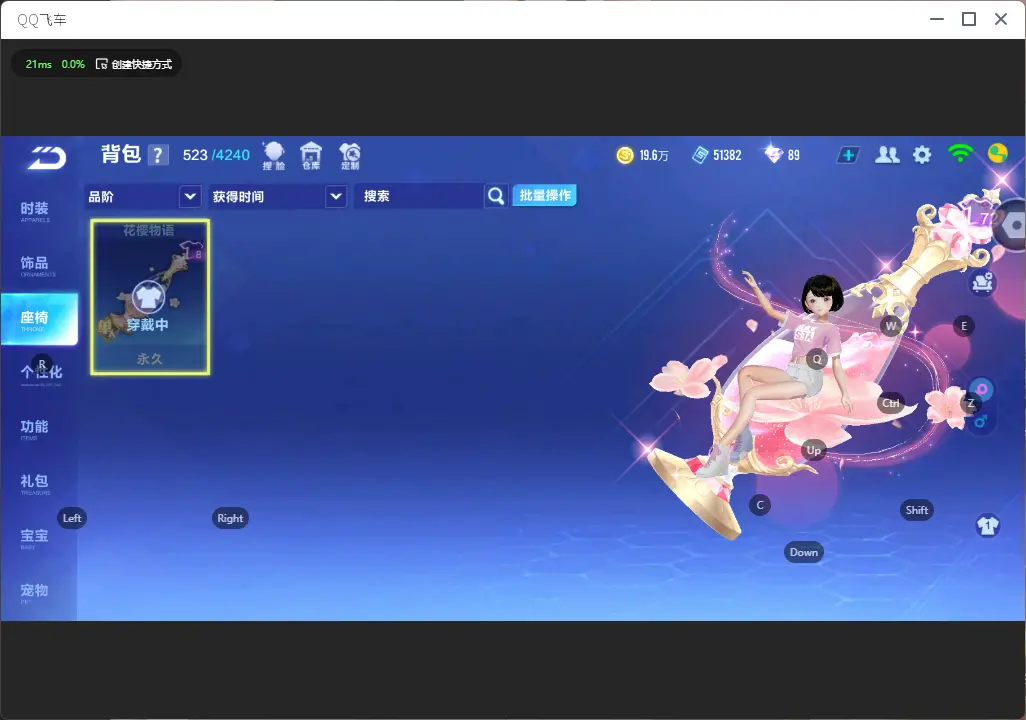Image resolution: width=1026 pixels, height=720 pixels.
Task: Select the blue male gender symbol
Action: (980, 422)
